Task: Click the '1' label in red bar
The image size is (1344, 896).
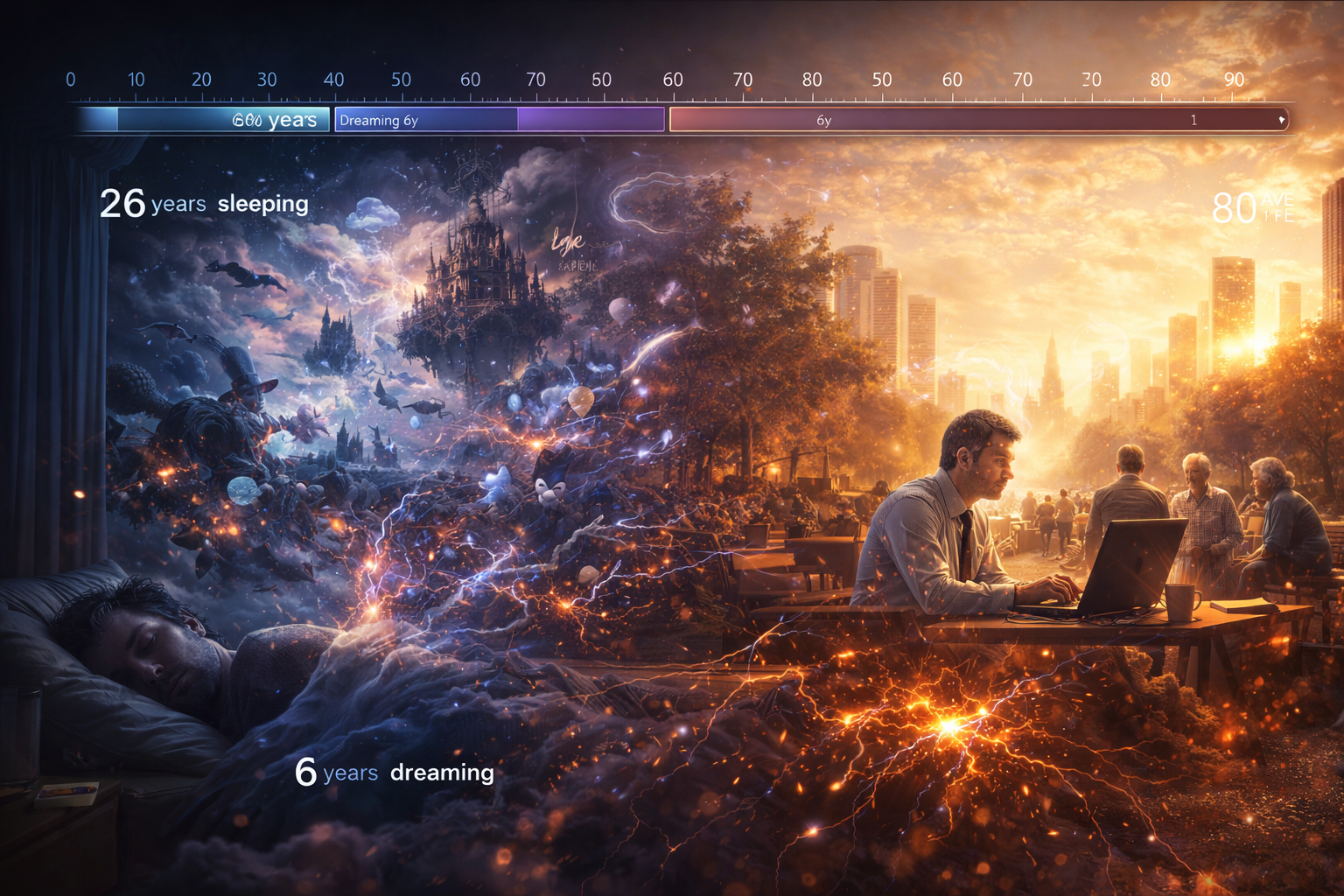Action: (x=1193, y=121)
